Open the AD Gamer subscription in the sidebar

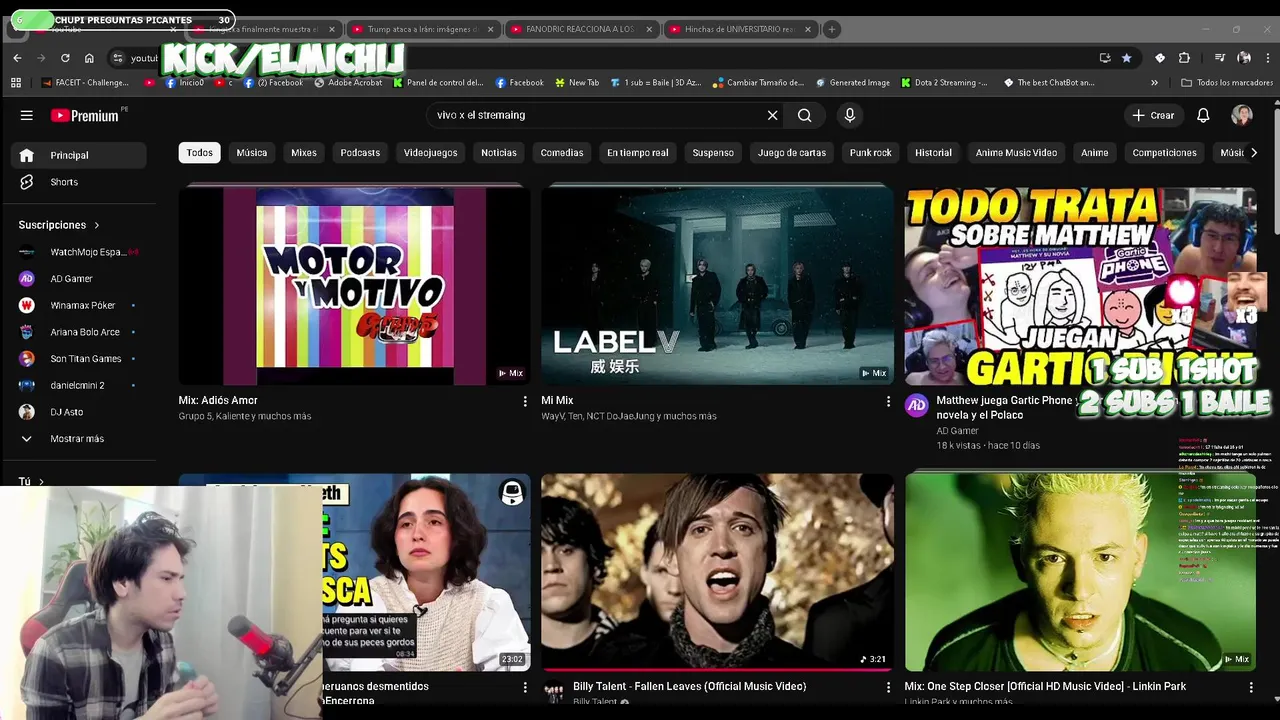click(x=79, y=279)
